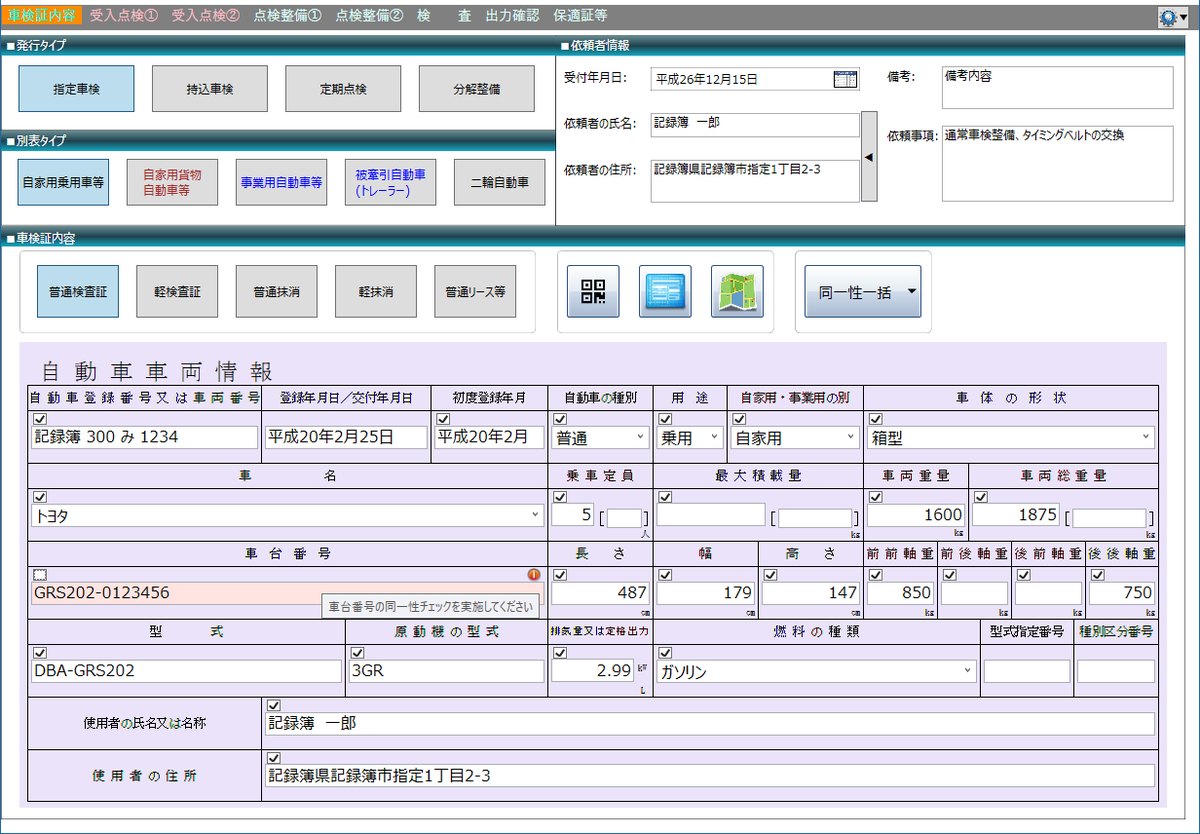Toggle the 車名 checkbox
1200x834 pixels.
point(40,497)
